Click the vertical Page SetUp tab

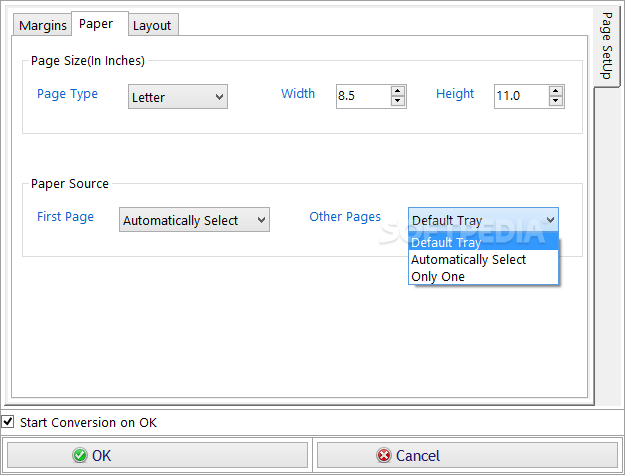pos(606,46)
